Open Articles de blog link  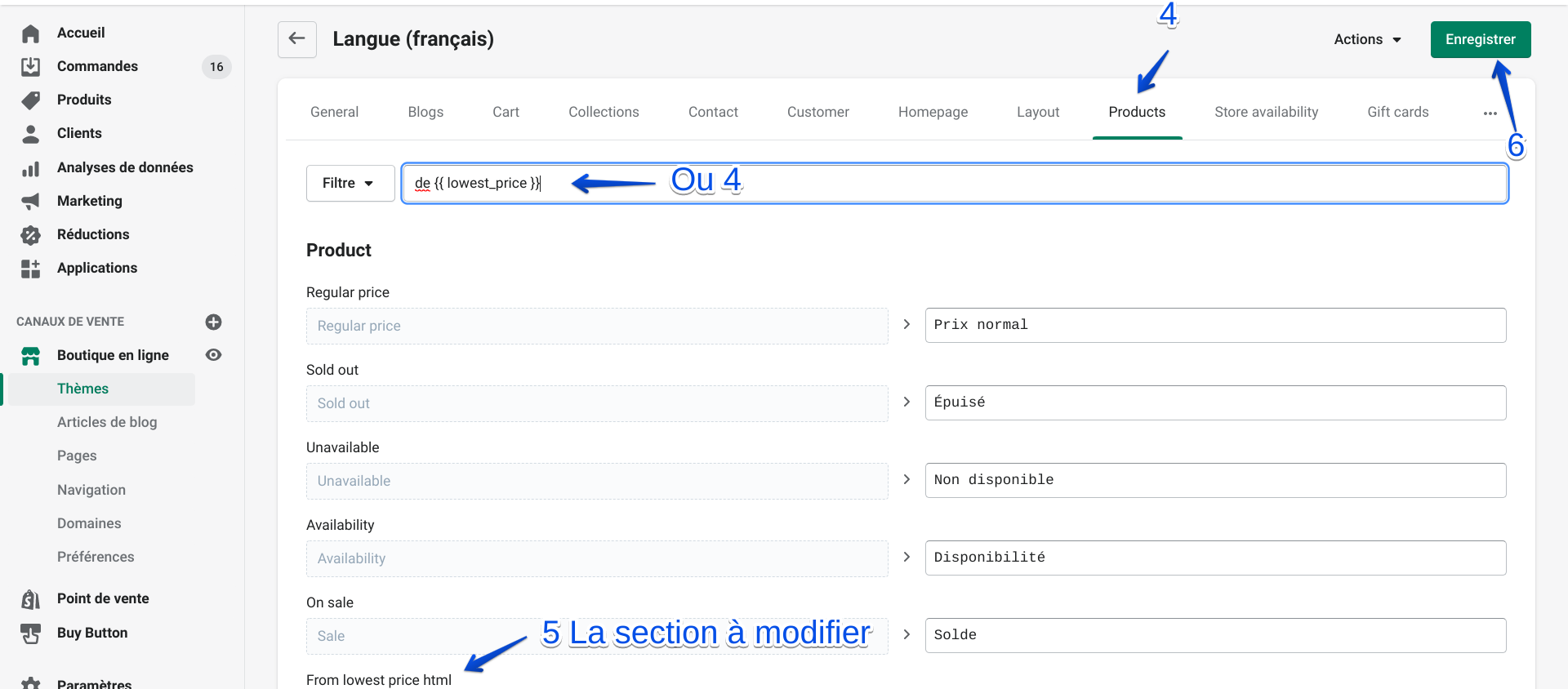(x=107, y=422)
